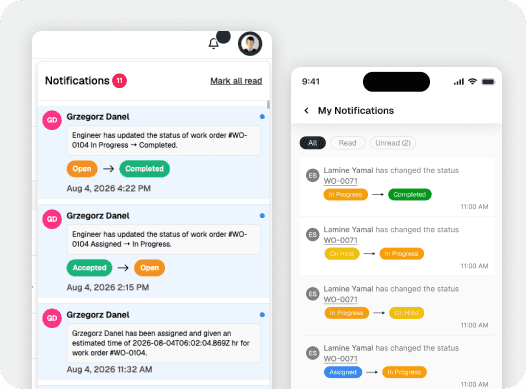The width and height of the screenshot is (526, 389).
Task: Click the My Notifications title
Action: tap(356, 111)
